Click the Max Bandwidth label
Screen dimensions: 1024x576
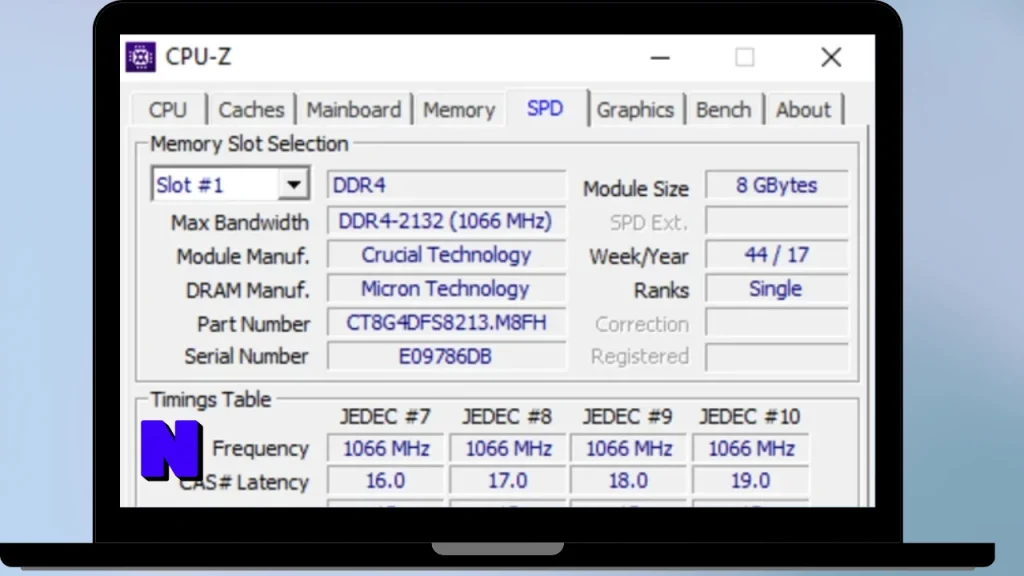[240, 223]
